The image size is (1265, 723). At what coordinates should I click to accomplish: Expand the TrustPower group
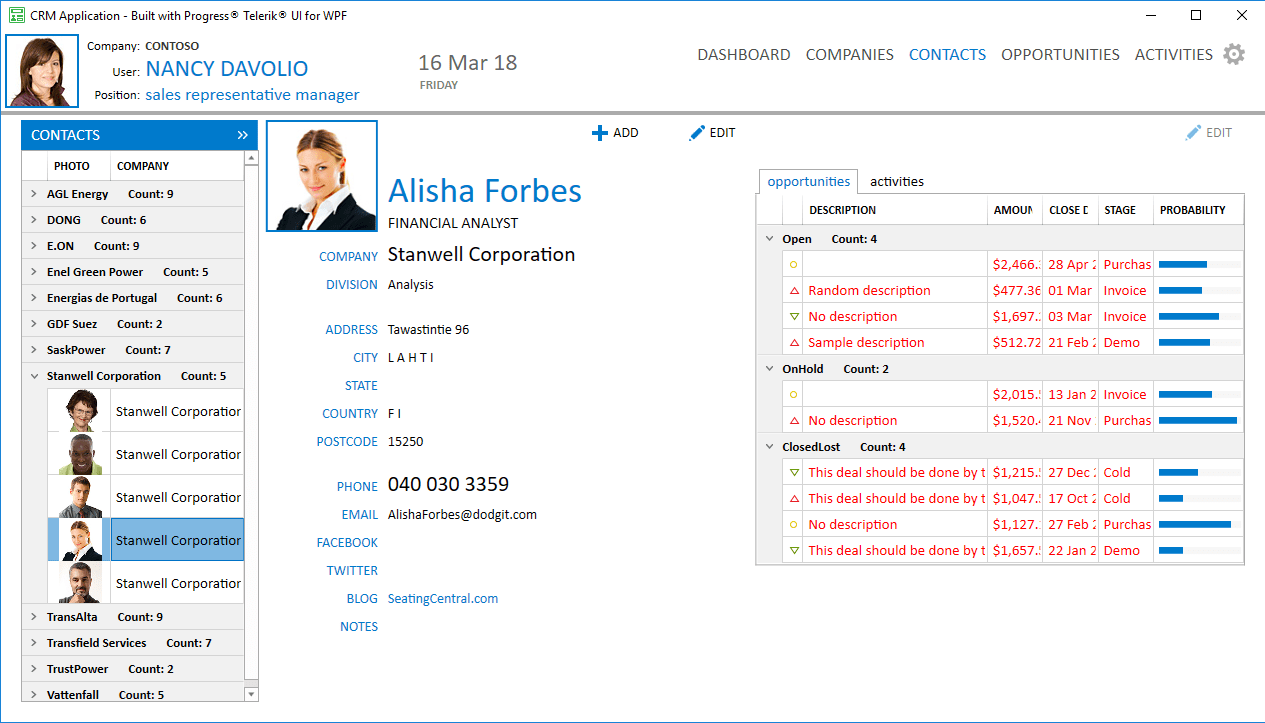34,669
